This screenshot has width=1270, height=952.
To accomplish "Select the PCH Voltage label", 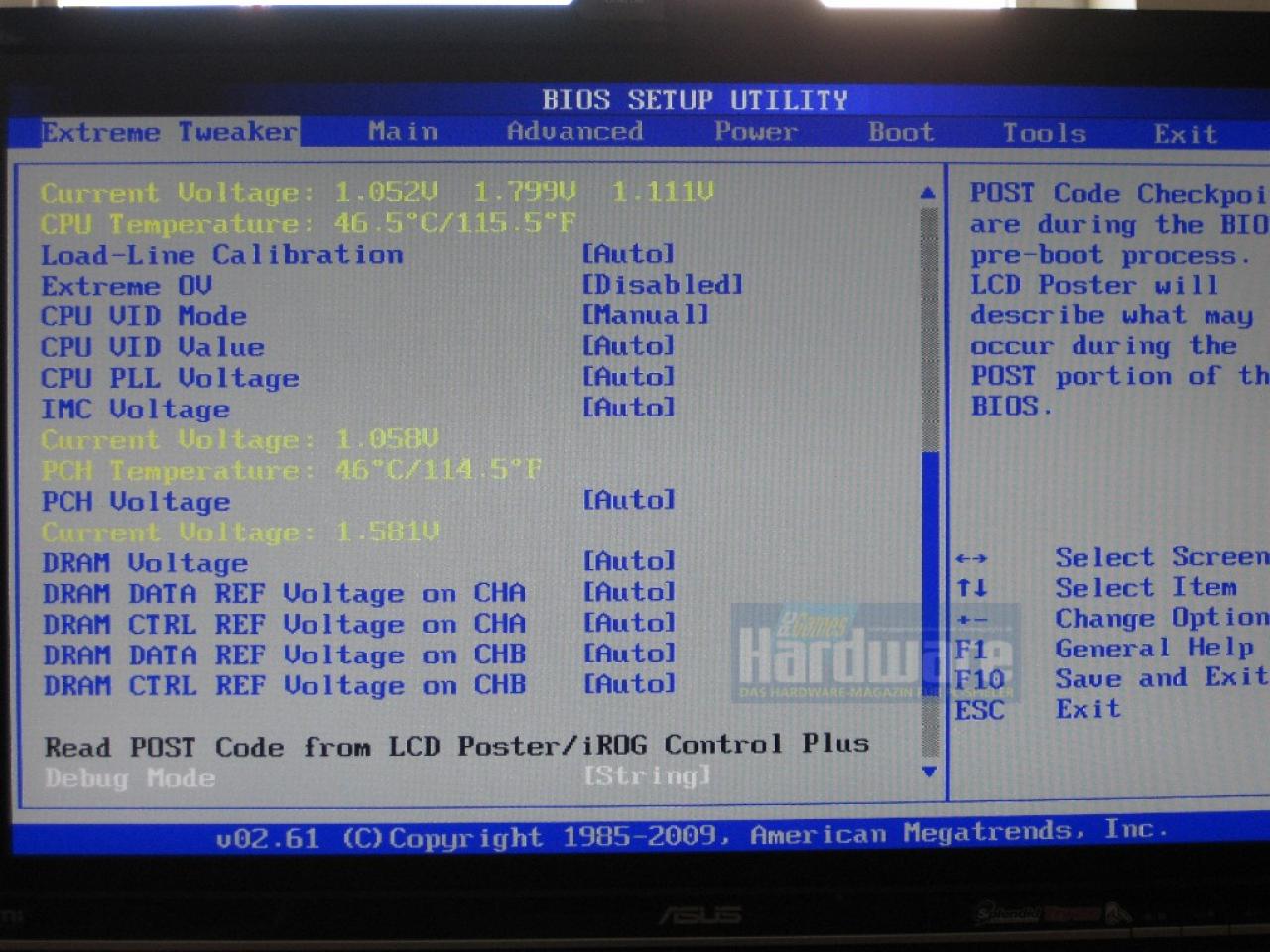I will click(135, 501).
